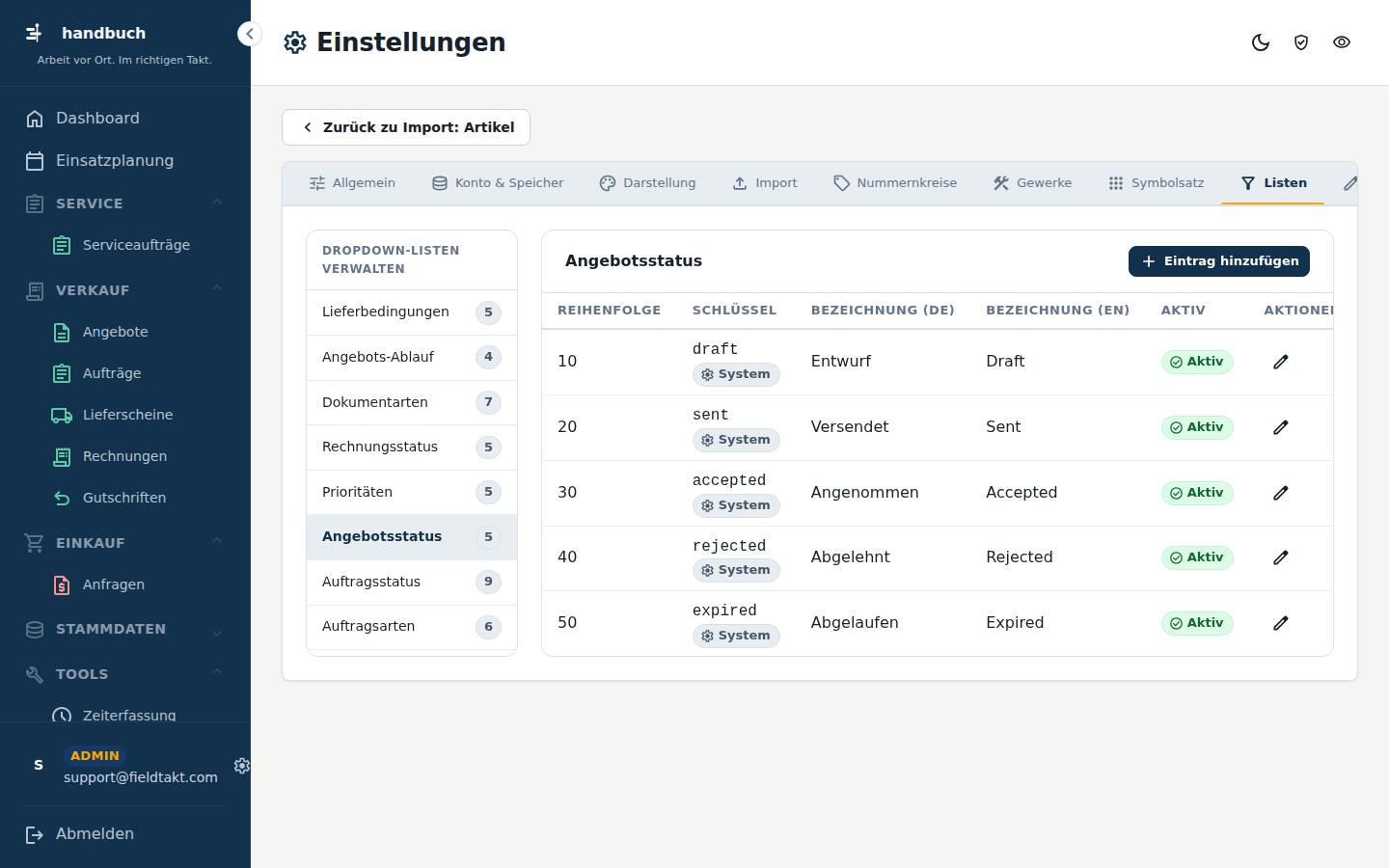Collapse the EINKAUF sidebar section

(125, 543)
